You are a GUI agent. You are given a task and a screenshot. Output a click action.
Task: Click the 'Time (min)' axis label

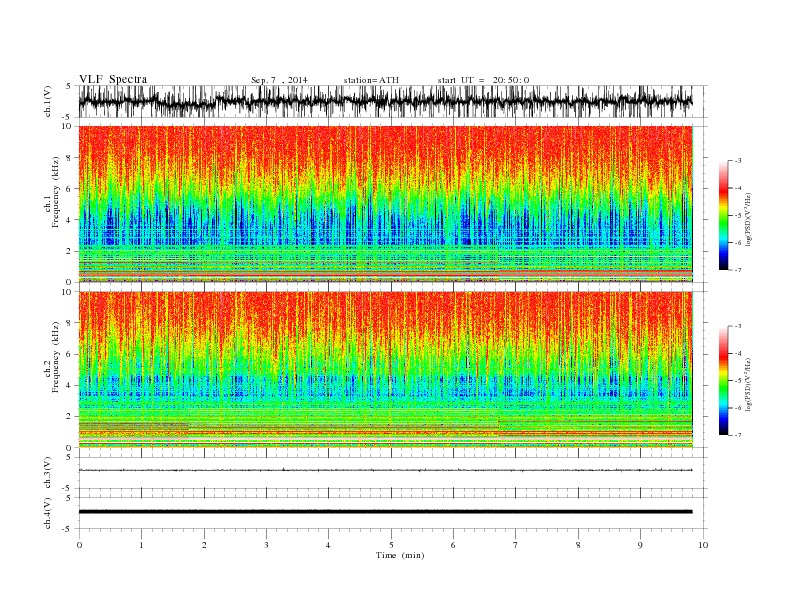[x=400, y=555]
